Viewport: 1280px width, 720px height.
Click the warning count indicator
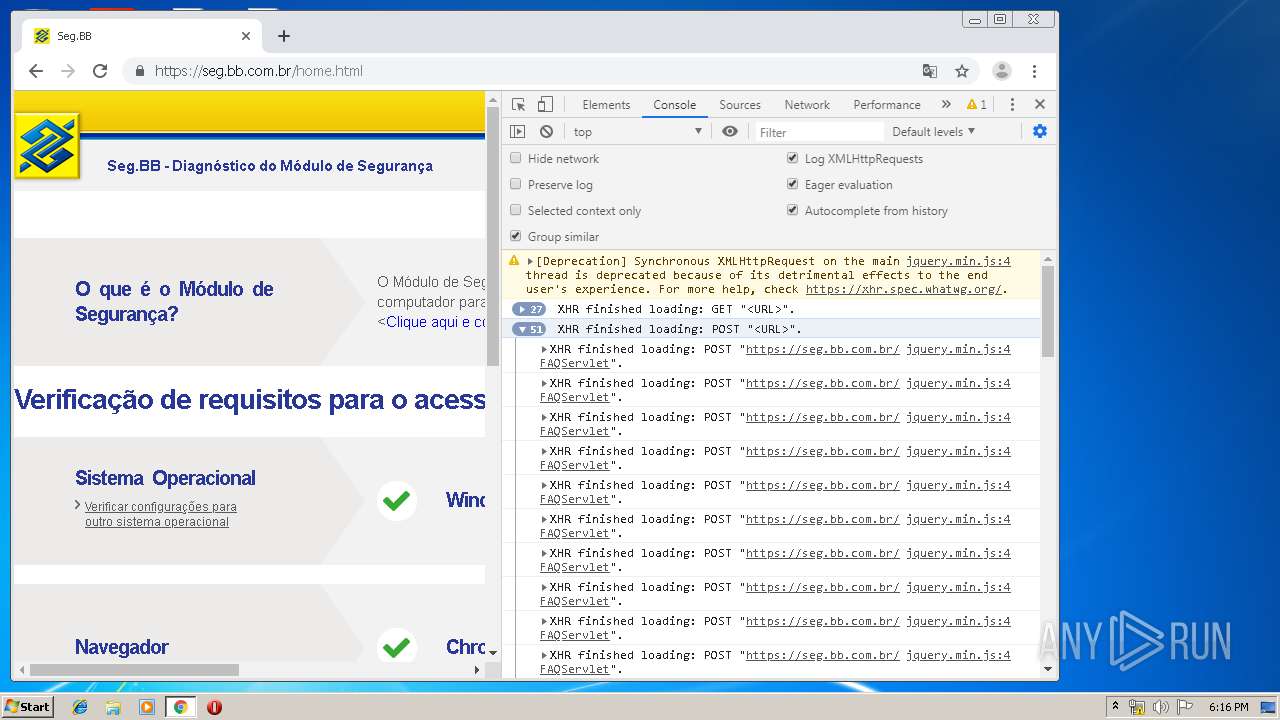(977, 104)
